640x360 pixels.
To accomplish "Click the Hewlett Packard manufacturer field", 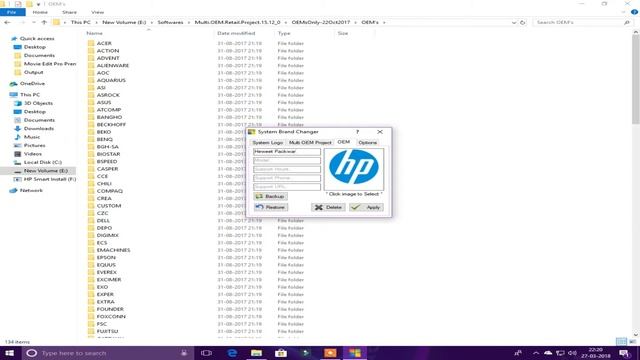I will 287,151.
